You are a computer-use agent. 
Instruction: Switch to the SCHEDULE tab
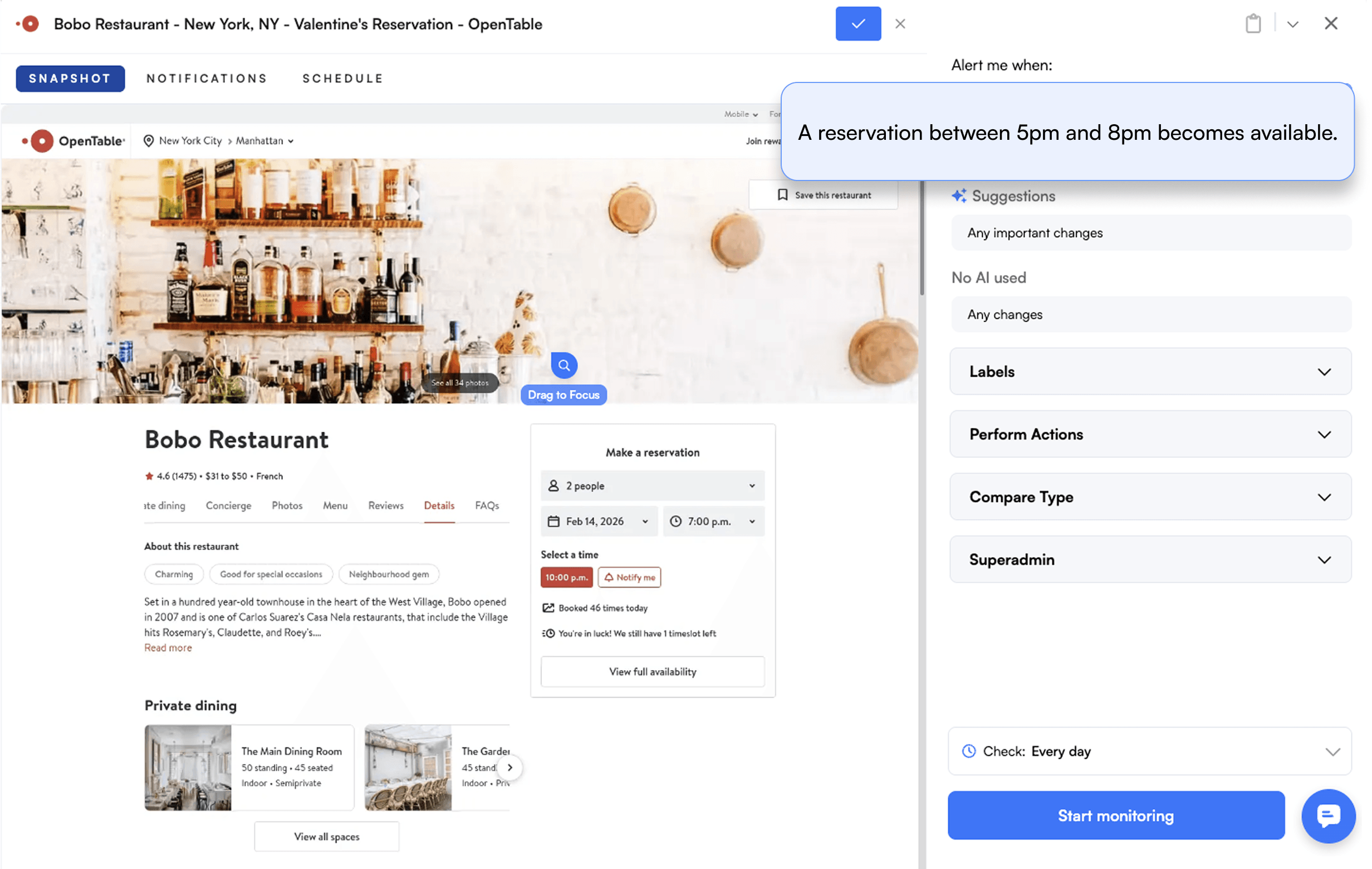click(x=342, y=78)
